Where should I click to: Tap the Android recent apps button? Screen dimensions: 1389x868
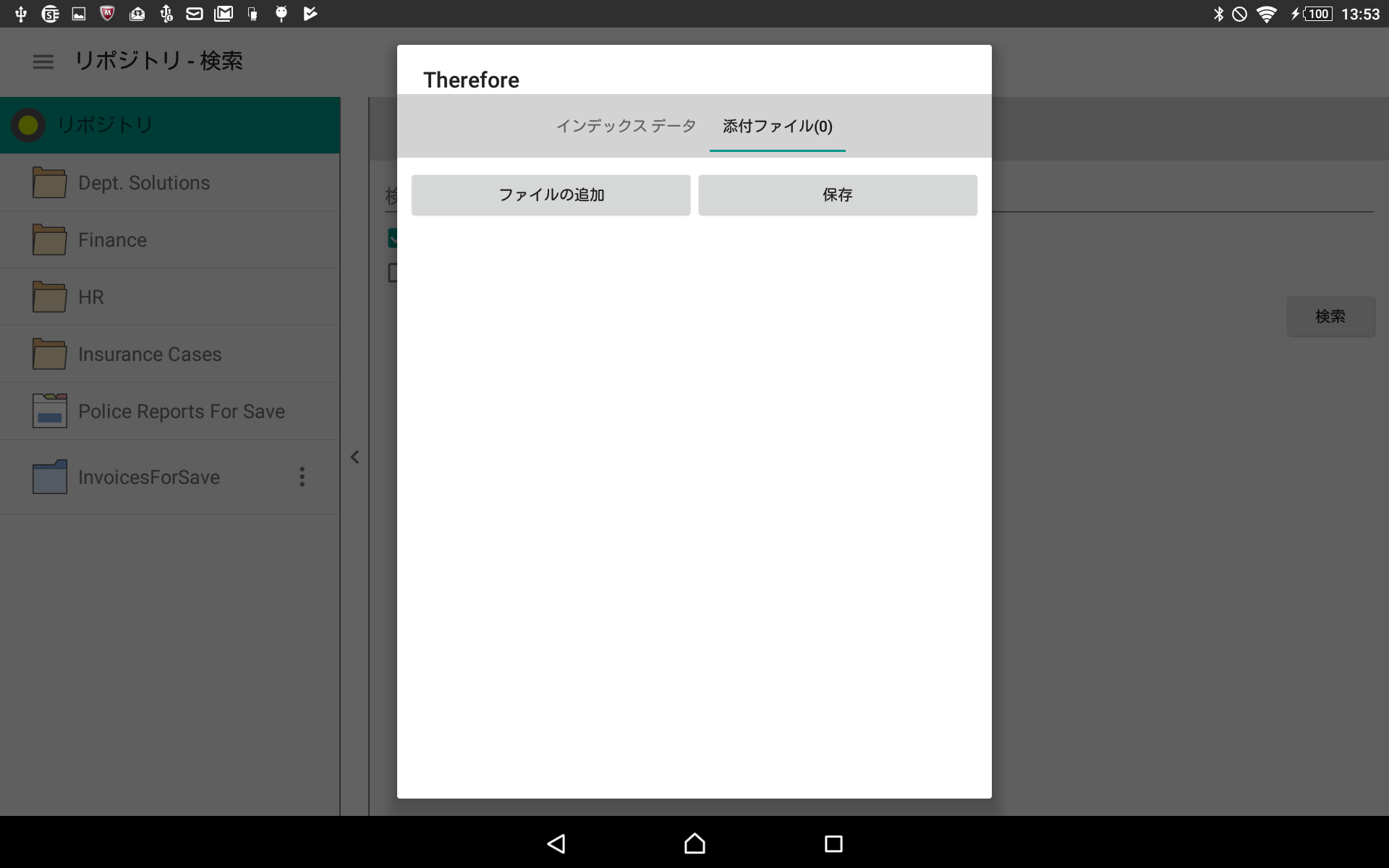coord(833,843)
